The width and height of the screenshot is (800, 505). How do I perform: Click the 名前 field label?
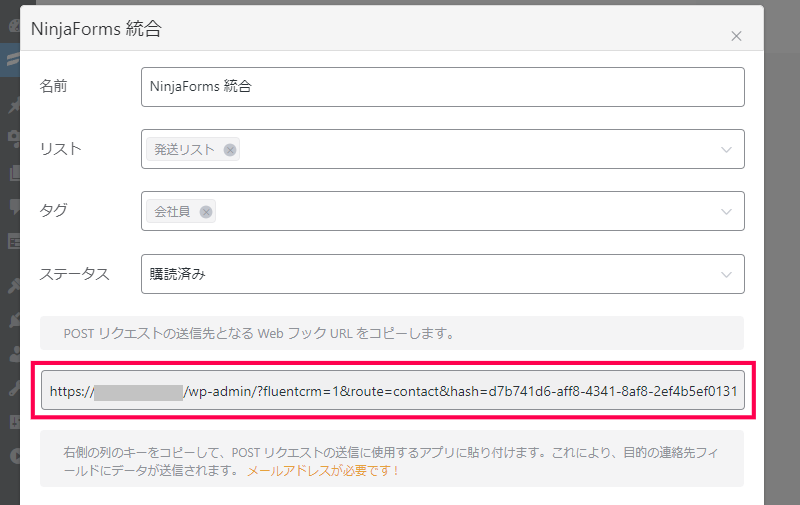pyautogui.click(x=54, y=86)
